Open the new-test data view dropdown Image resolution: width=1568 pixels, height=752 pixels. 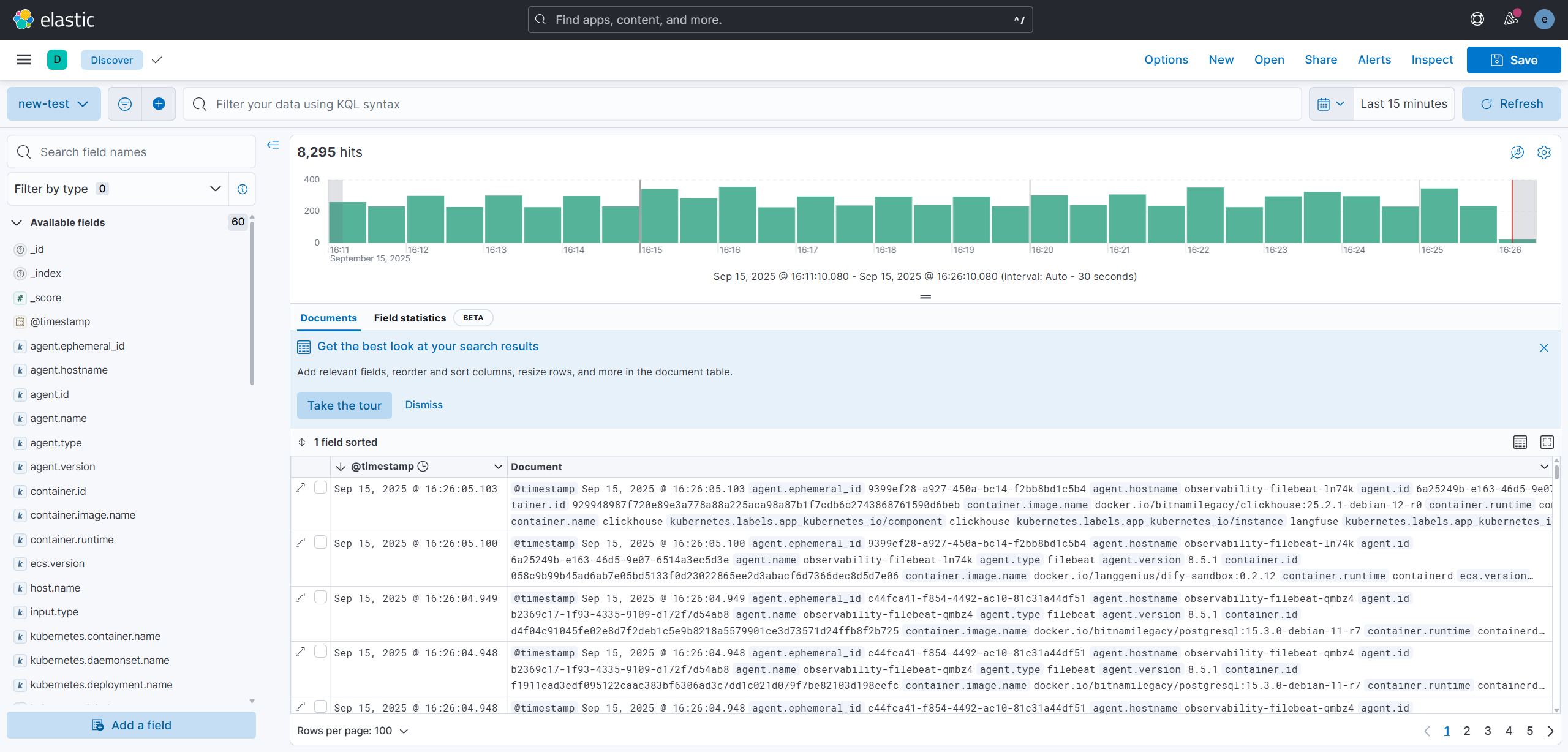pos(54,104)
